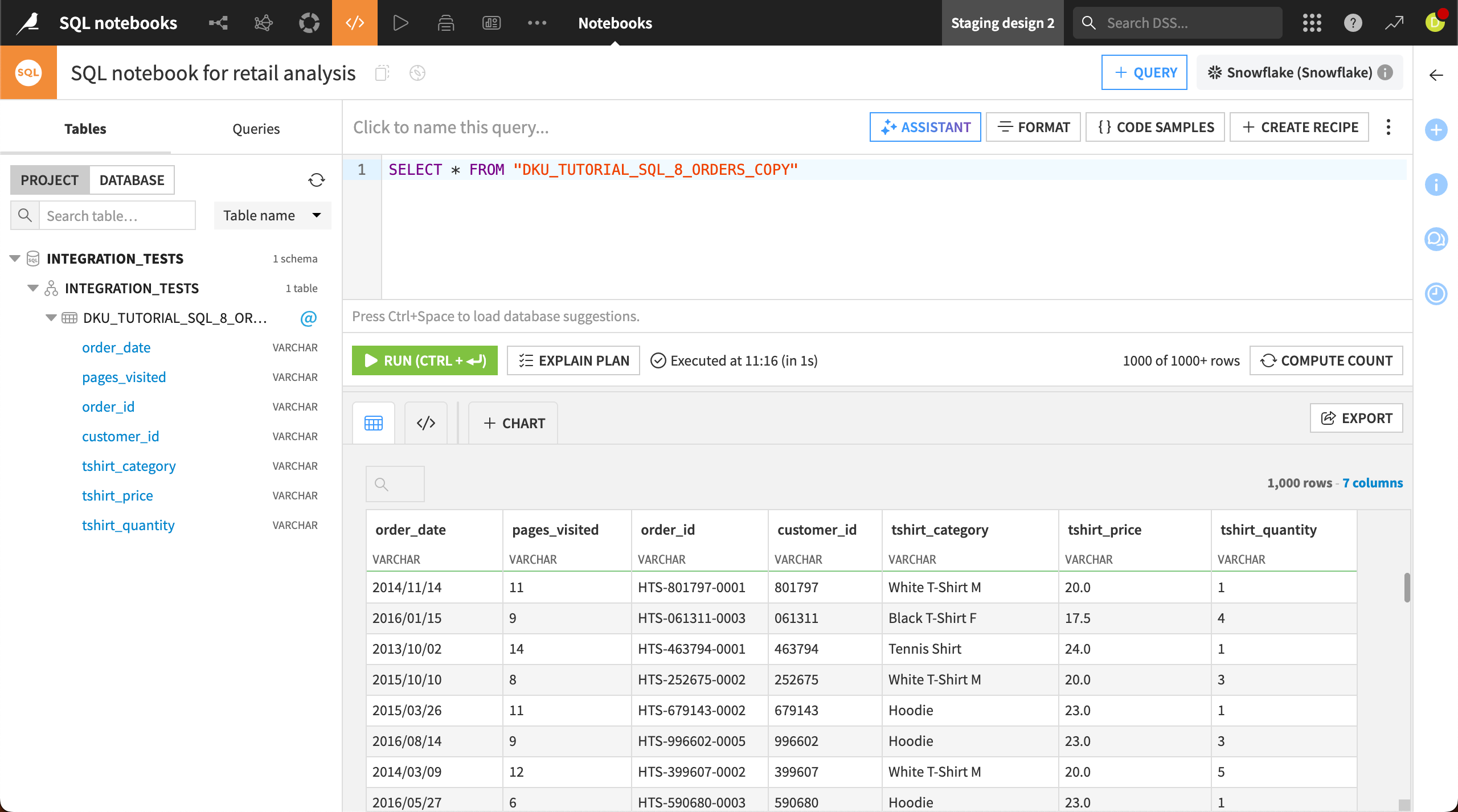The width and height of the screenshot is (1458, 812).
Task: Open the history clock icon in right sidebar
Action: (x=1437, y=294)
